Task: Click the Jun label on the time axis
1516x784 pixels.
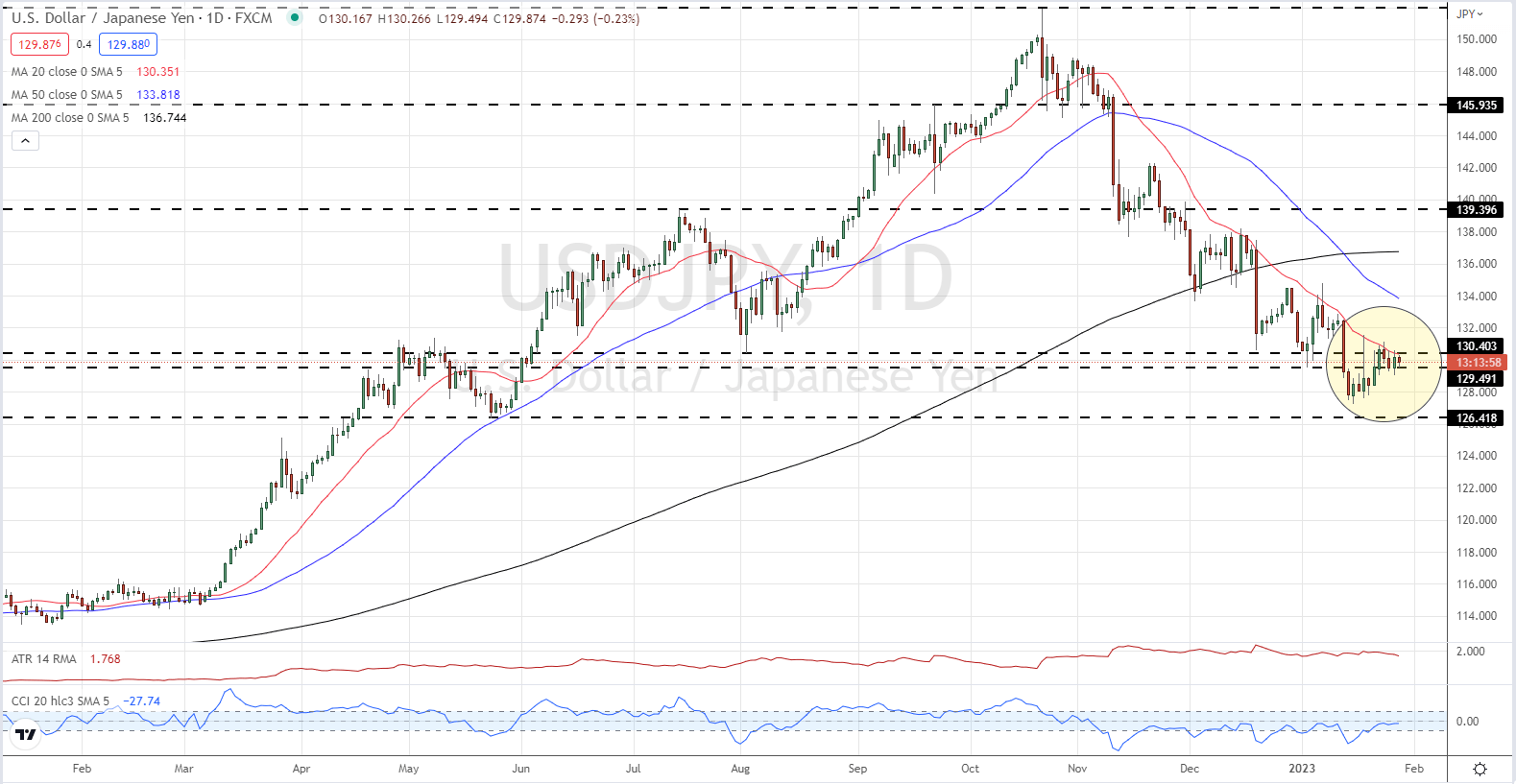Action: click(520, 769)
